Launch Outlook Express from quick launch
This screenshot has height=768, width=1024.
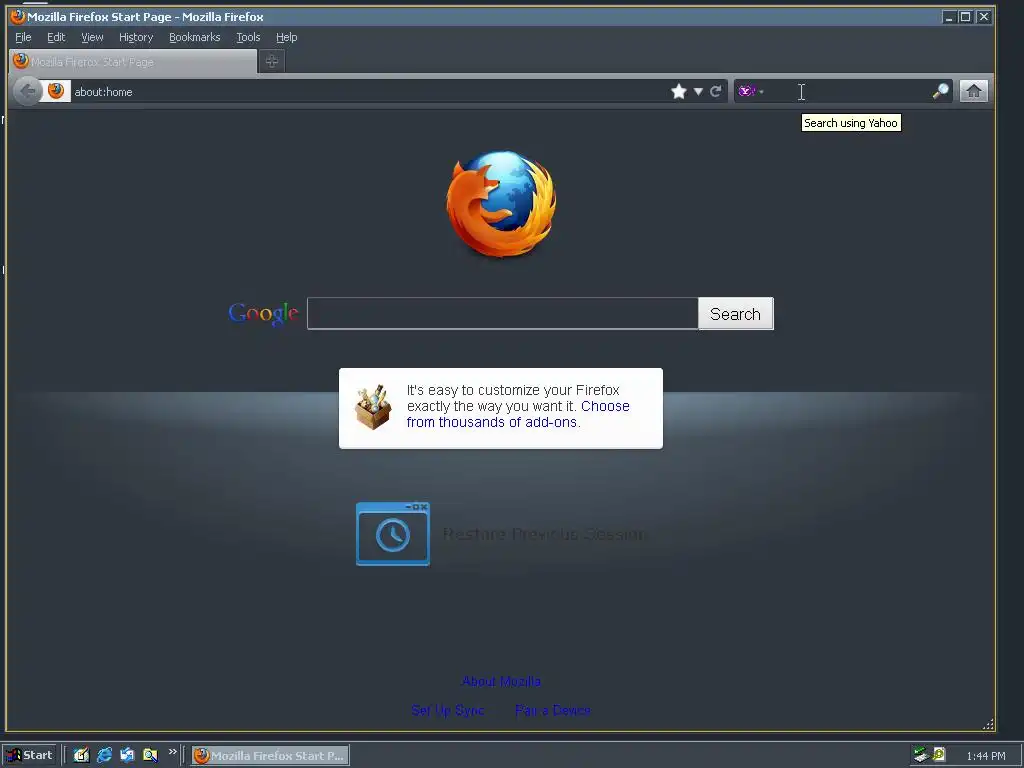click(127, 755)
